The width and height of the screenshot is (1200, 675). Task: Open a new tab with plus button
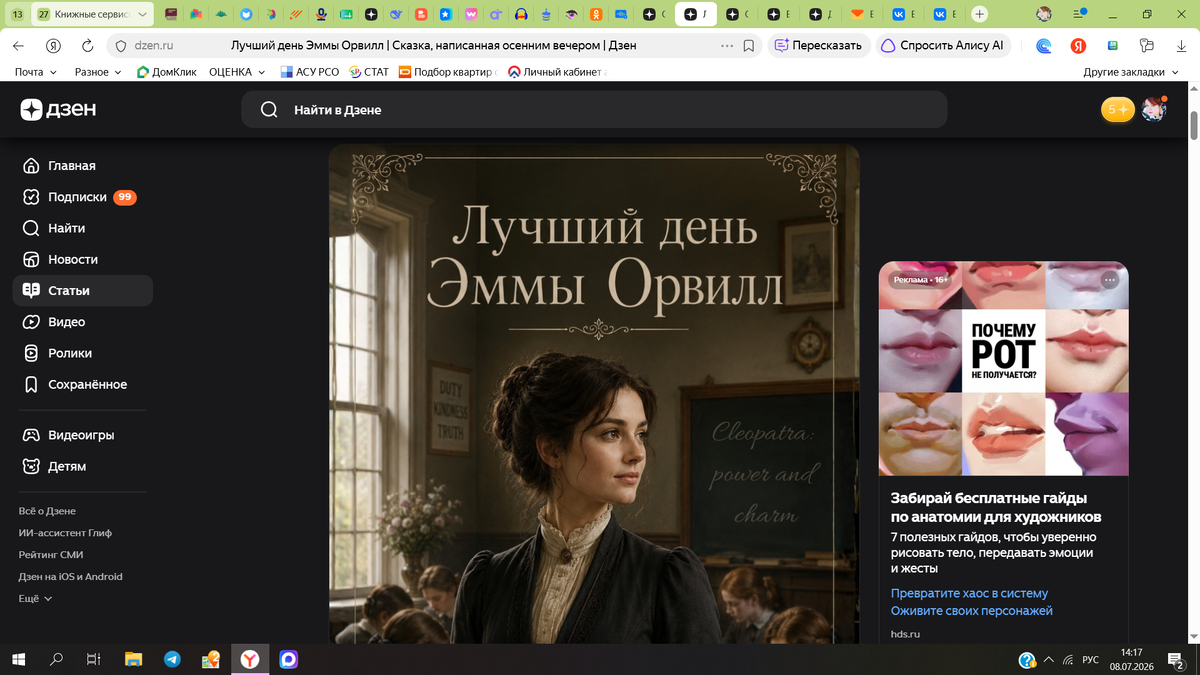[979, 15]
